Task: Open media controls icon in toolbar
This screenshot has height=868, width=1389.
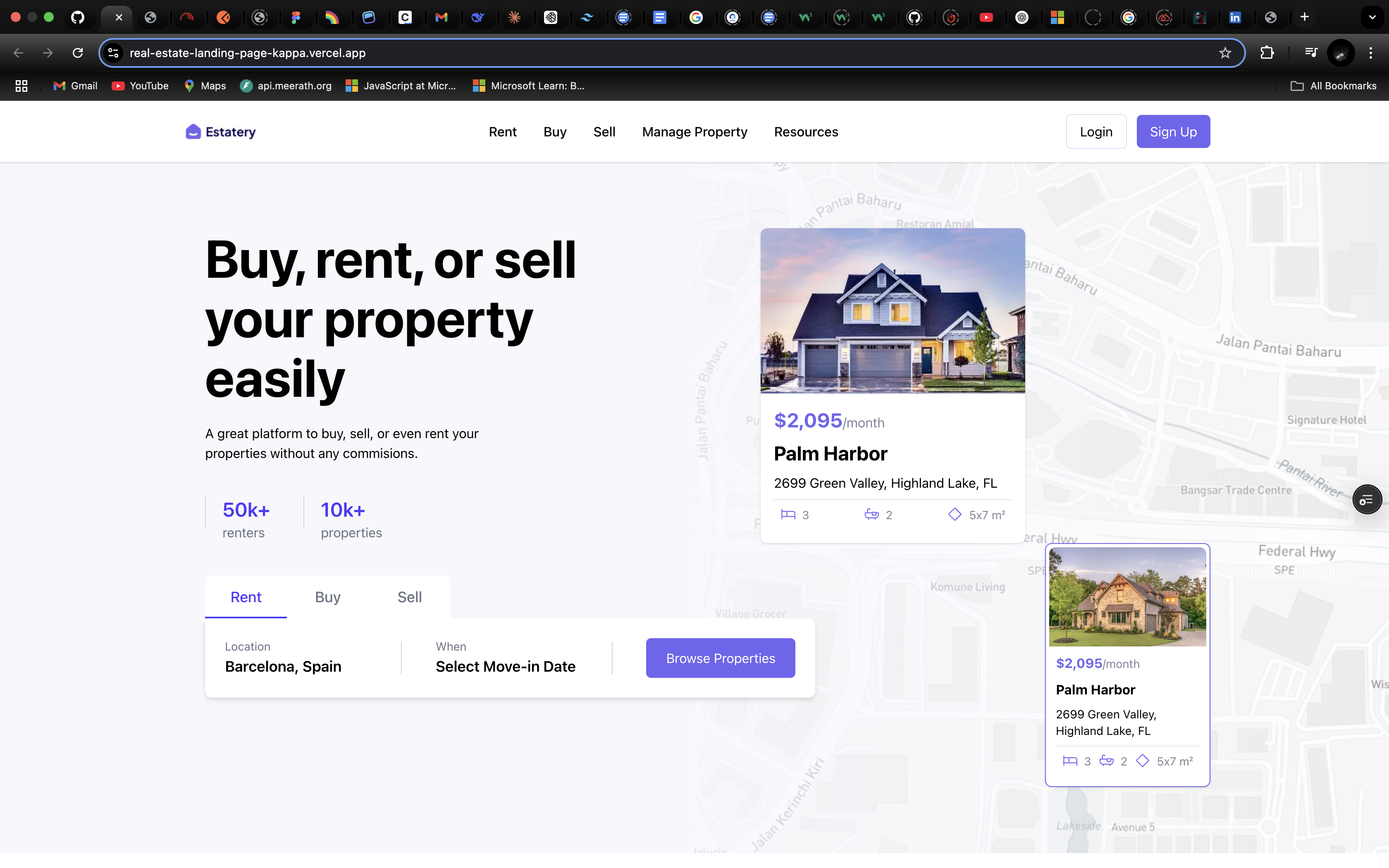Action: [x=1311, y=53]
